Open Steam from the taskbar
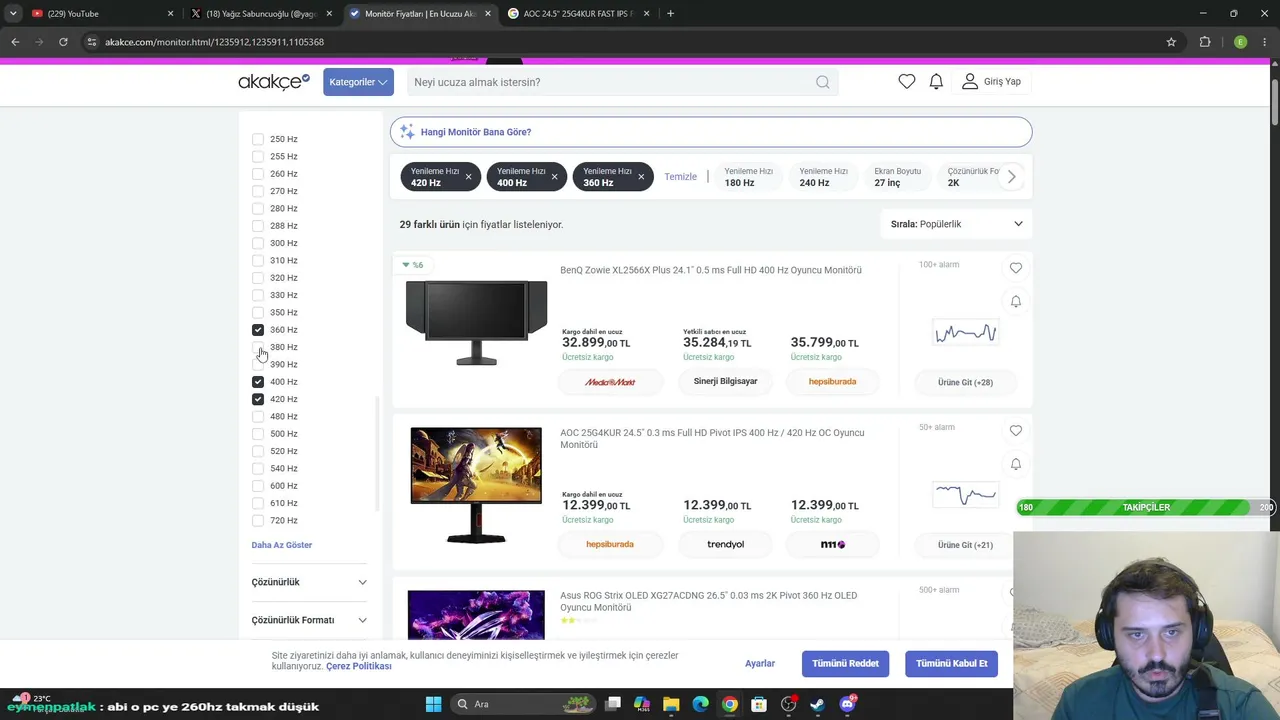1280x720 pixels. click(818, 704)
